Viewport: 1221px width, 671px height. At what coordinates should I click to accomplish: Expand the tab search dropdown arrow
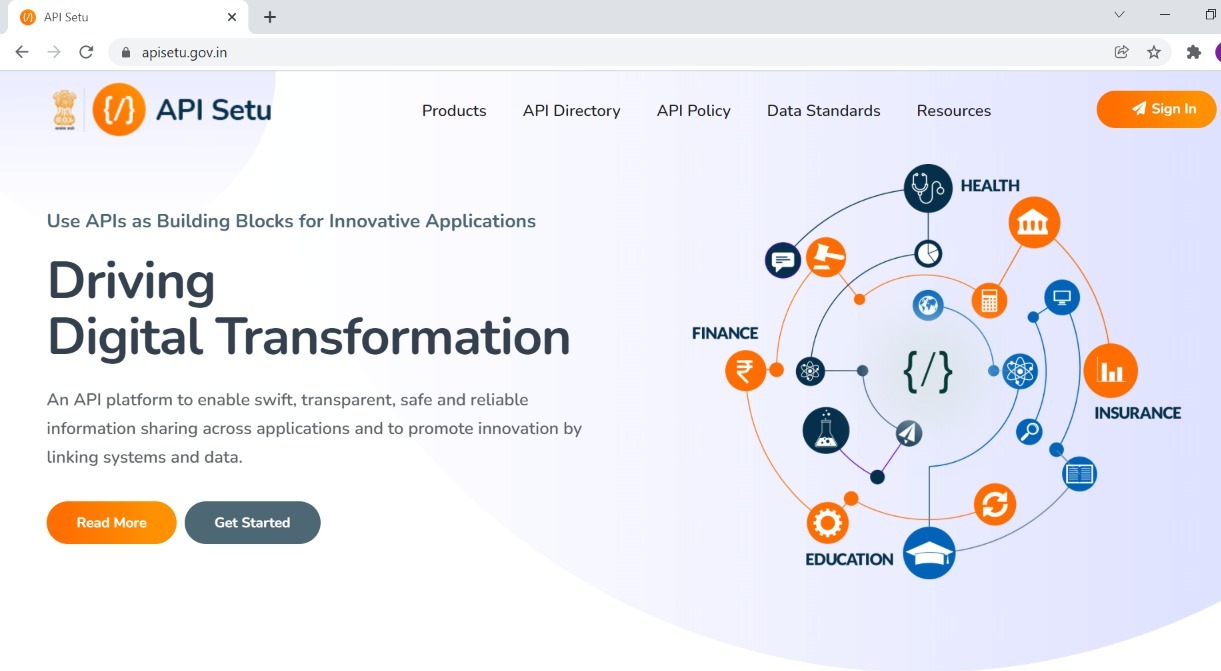pyautogui.click(x=1119, y=15)
